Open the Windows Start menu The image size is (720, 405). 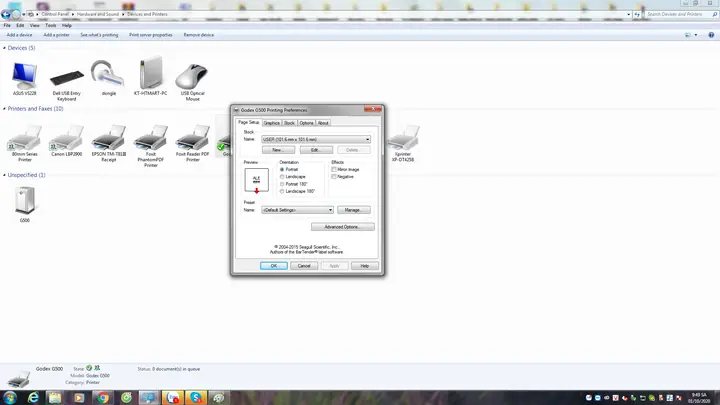pyautogui.click(x=10, y=398)
